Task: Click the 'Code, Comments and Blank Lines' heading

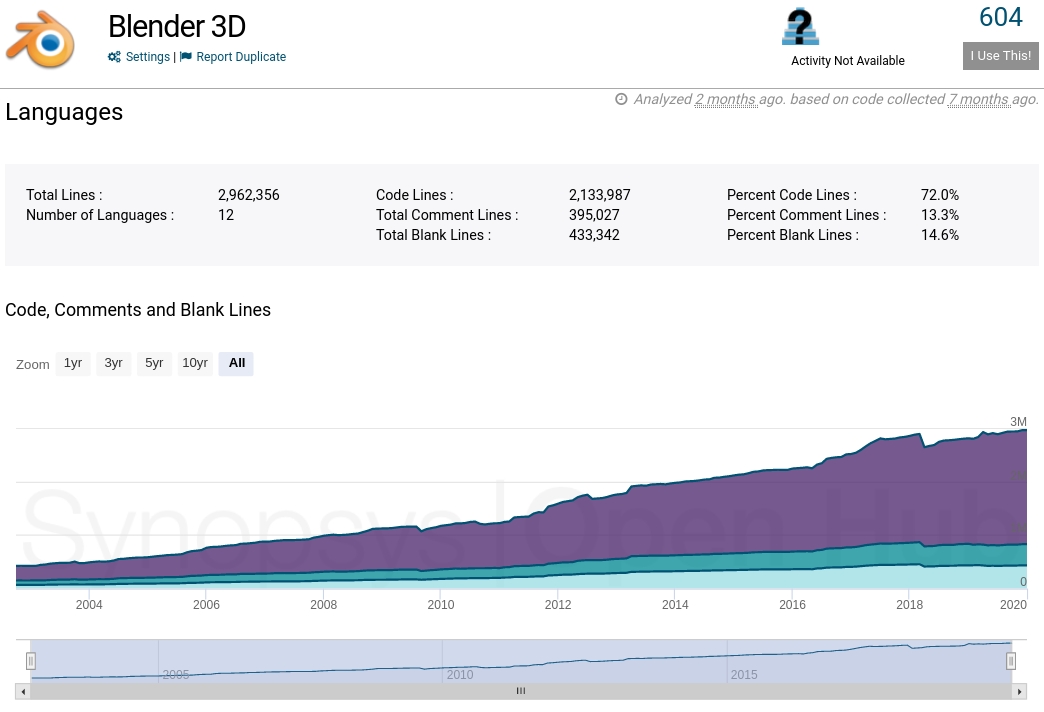Action: 138,310
